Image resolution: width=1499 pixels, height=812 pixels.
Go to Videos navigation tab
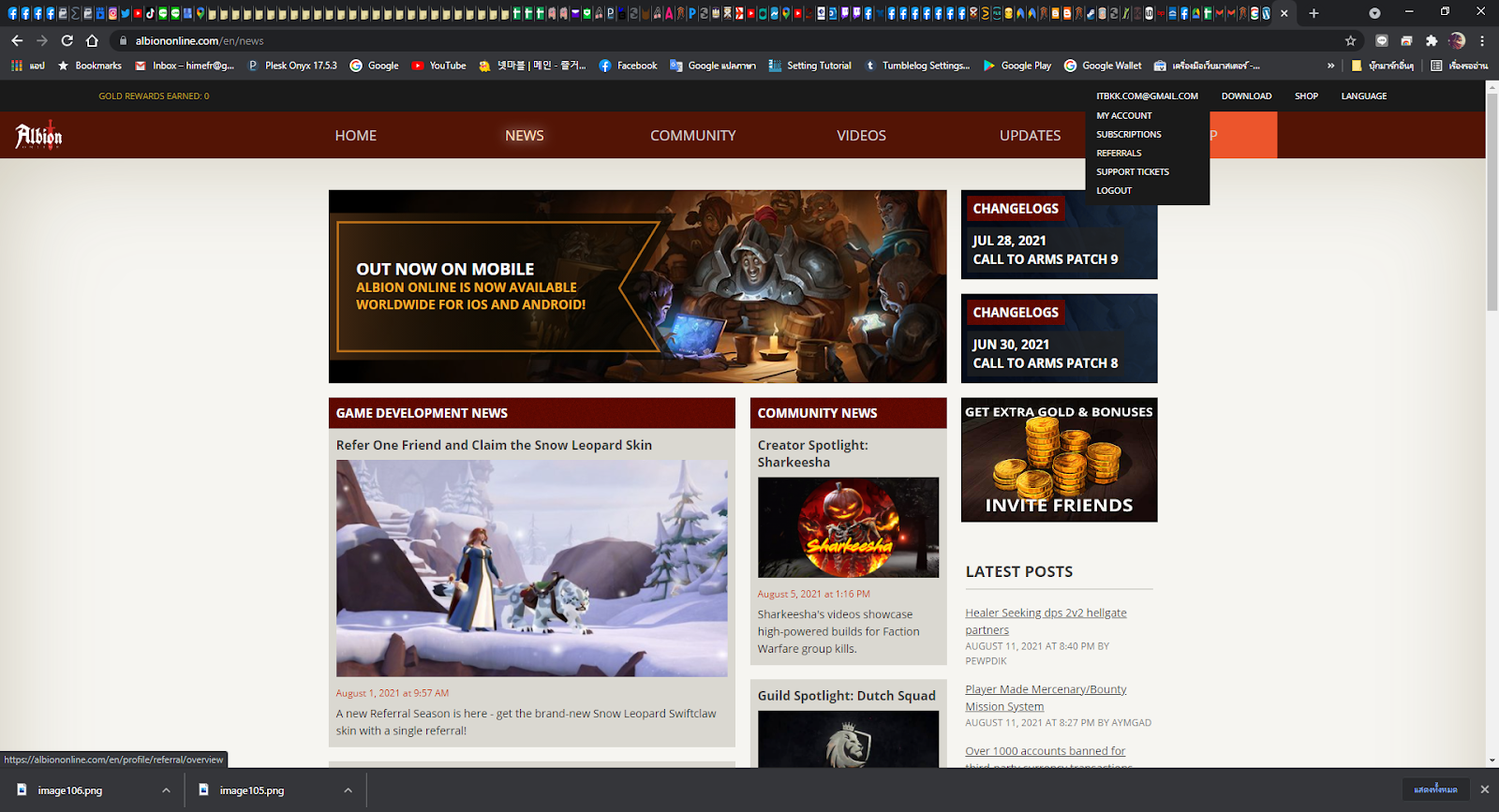click(x=861, y=136)
